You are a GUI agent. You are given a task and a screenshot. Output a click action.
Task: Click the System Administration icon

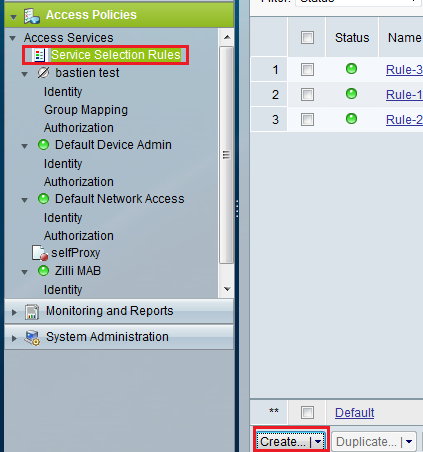point(32,338)
